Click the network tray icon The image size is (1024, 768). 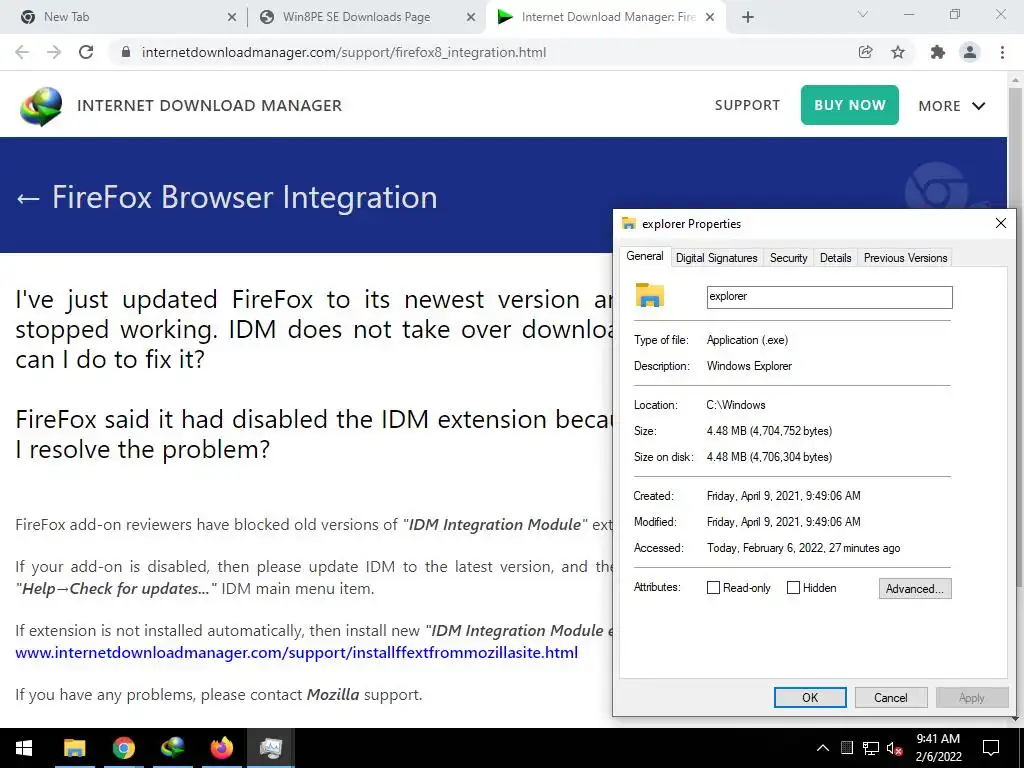871,748
